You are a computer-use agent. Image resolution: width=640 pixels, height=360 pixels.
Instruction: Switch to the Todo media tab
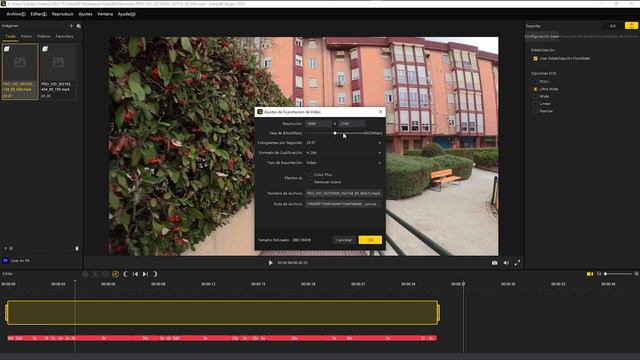point(11,36)
